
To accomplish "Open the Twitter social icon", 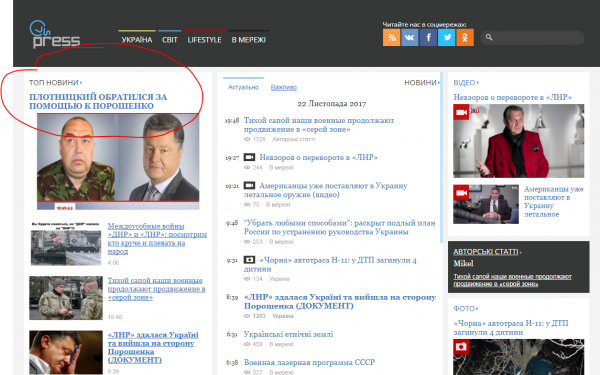I will point(447,38).
